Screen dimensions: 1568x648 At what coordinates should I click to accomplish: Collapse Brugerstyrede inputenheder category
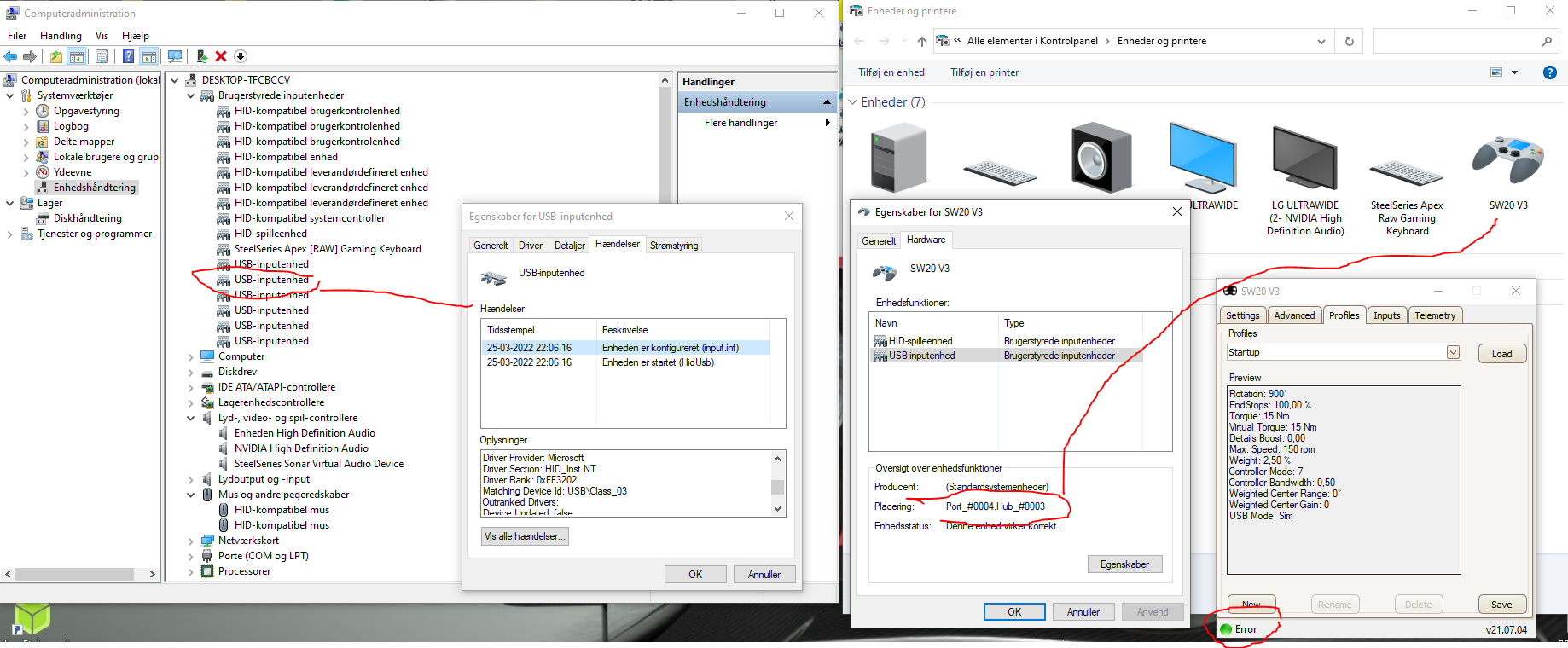[191, 95]
